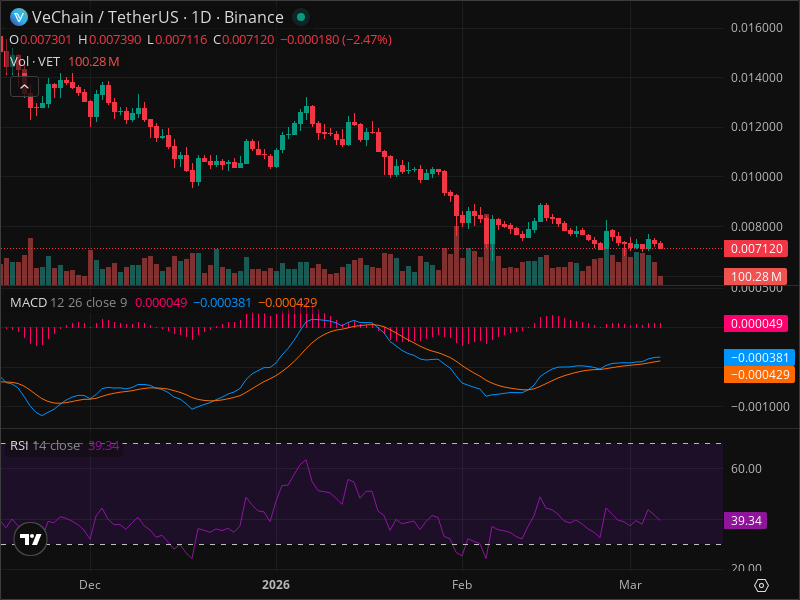
Task: Click the Dec label on the time axis
Action: pyautogui.click(x=90, y=585)
